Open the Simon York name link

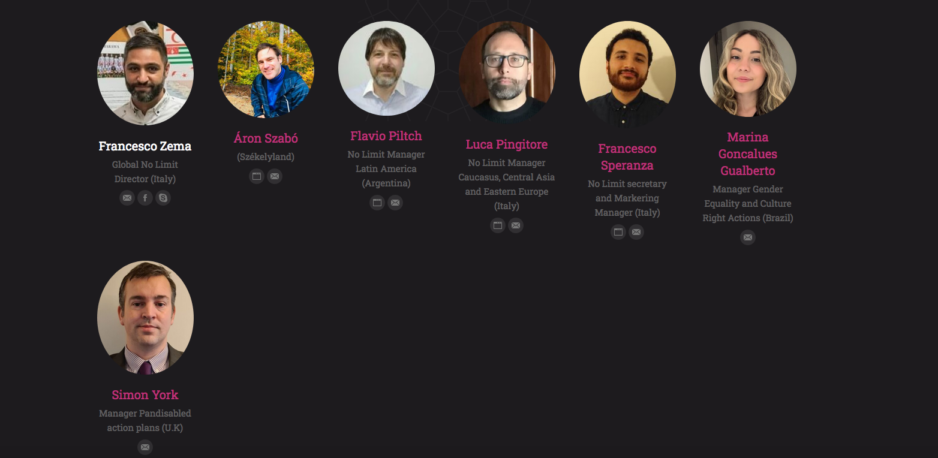(x=145, y=395)
